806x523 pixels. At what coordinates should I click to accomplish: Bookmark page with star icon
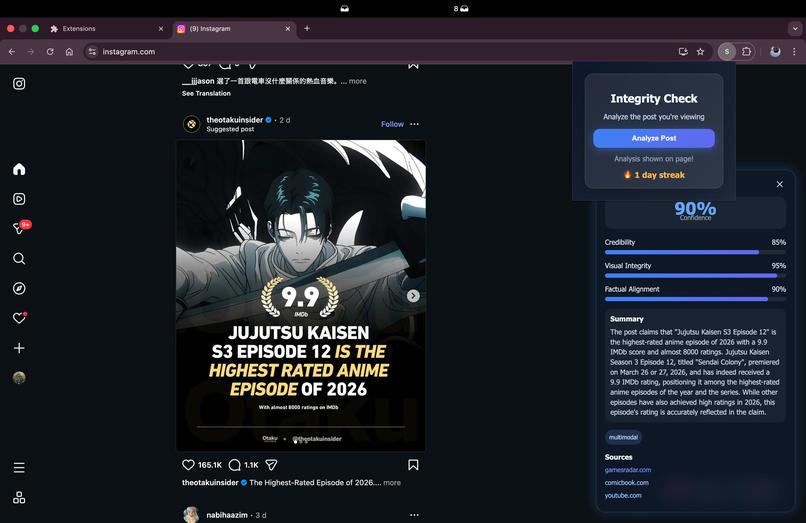pos(700,51)
